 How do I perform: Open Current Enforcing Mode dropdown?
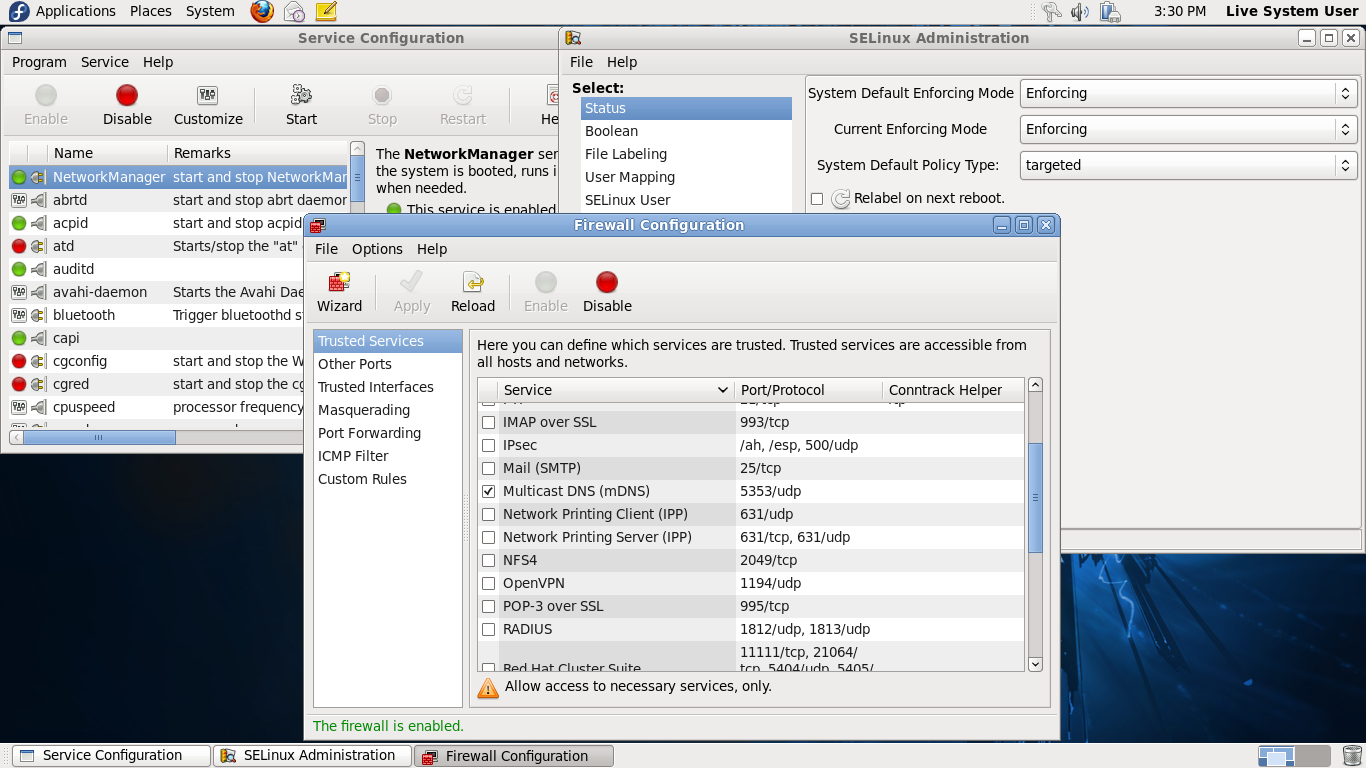(1188, 129)
